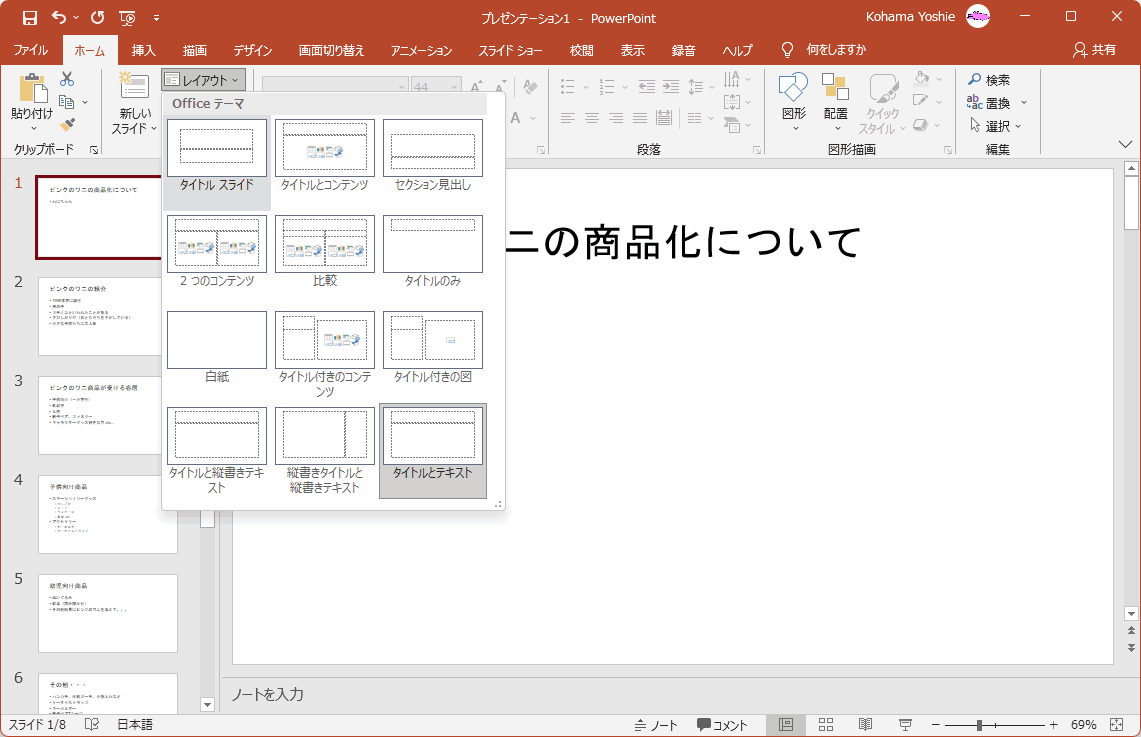Screen dimensions: 1141x737
Task: Toggle the コメント comments pane
Action: (722, 725)
